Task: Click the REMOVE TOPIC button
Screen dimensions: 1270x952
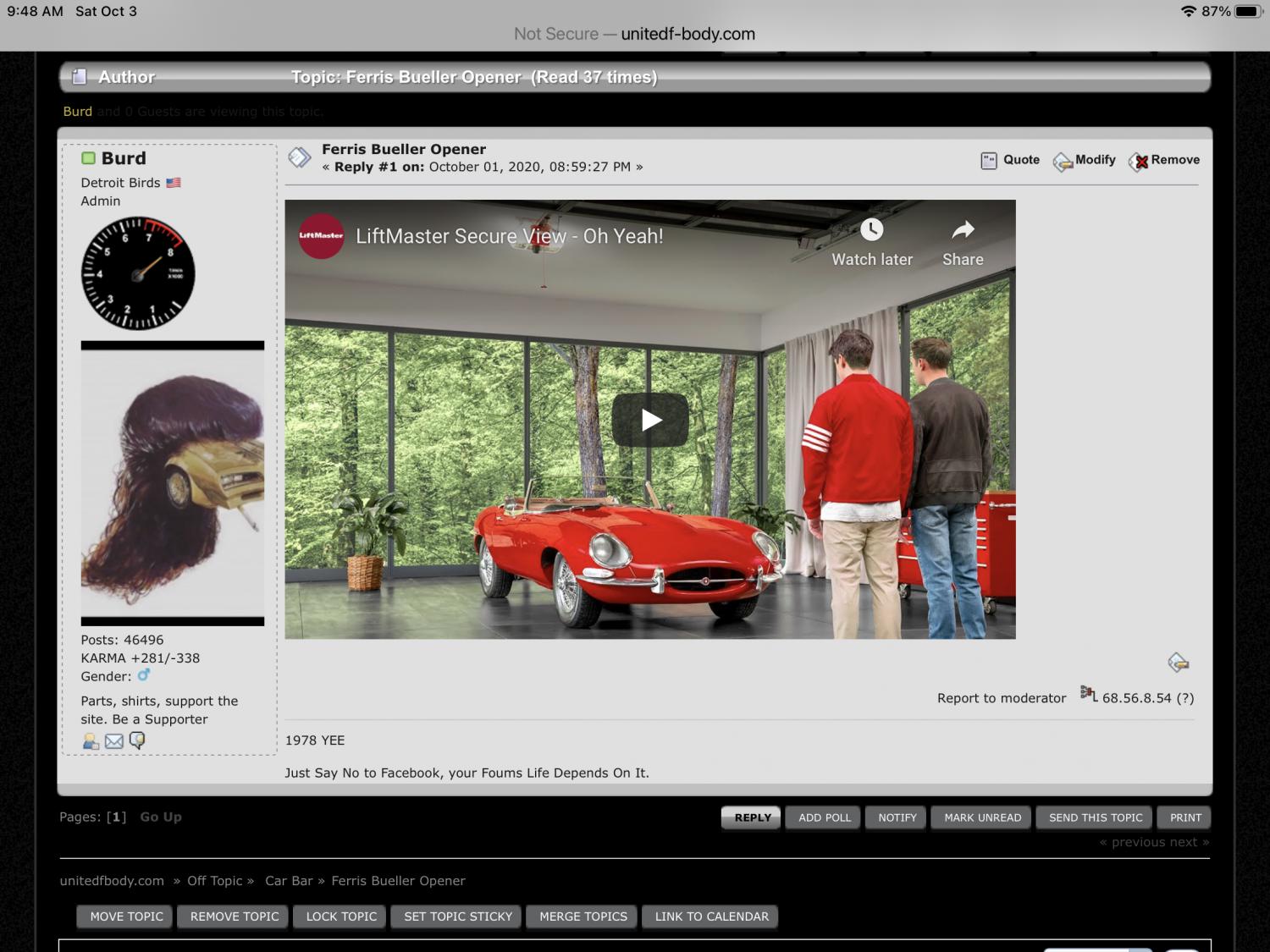Action: click(x=235, y=916)
